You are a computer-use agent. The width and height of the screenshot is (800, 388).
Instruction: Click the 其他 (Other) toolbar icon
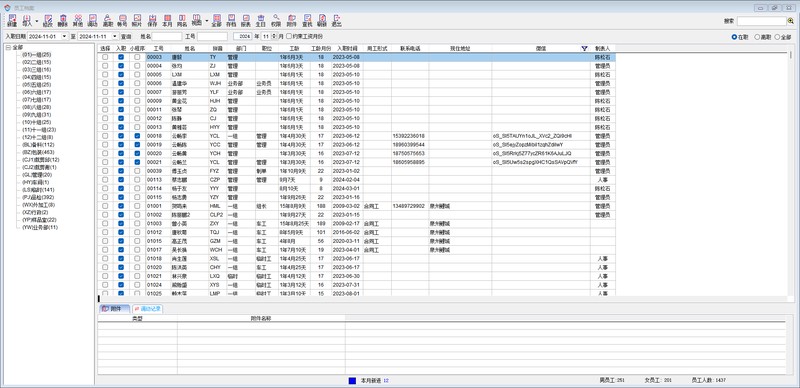pos(78,20)
